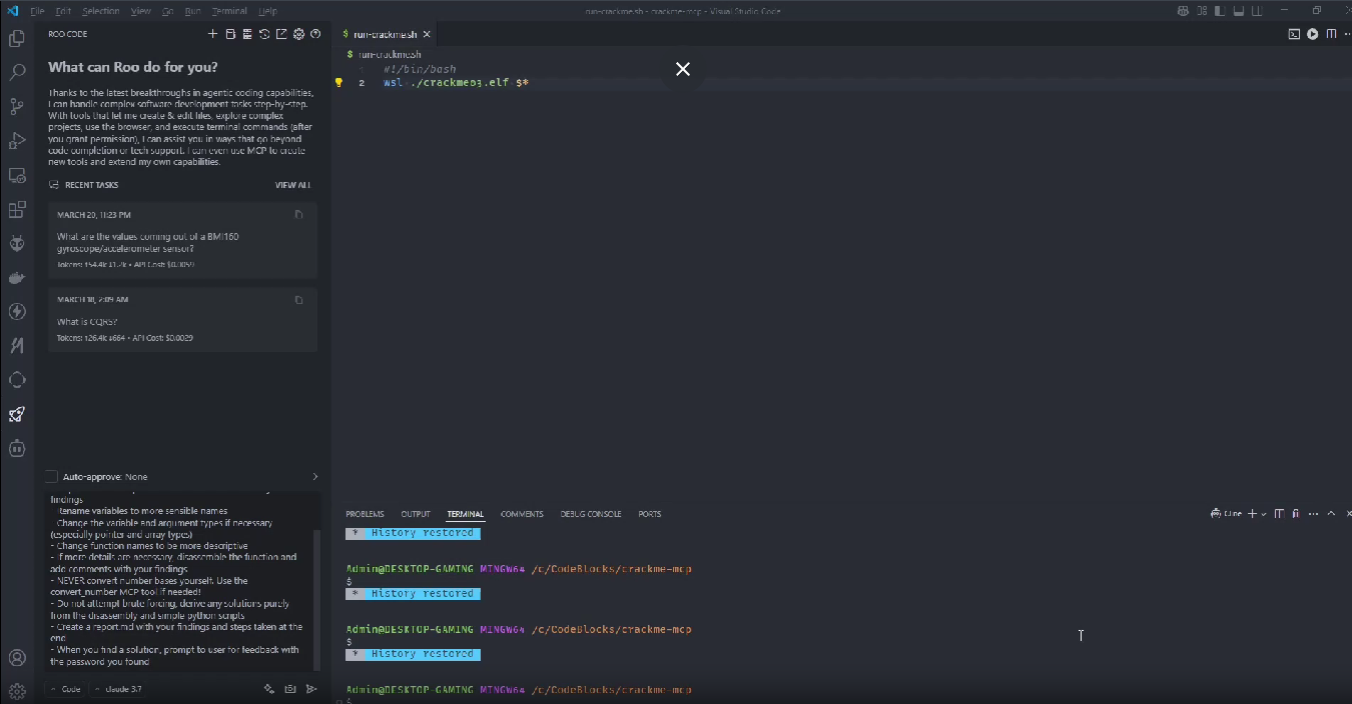
Task: Open the Extensions view in activity bar
Action: coord(17,210)
